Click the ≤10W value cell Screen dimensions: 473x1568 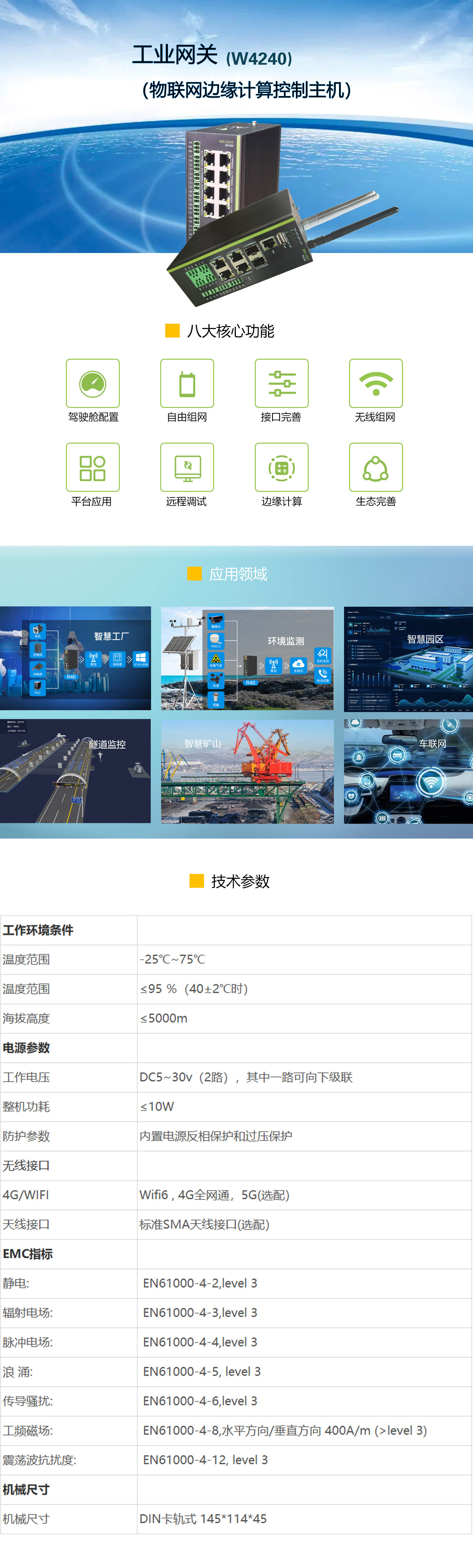(304, 1107)
